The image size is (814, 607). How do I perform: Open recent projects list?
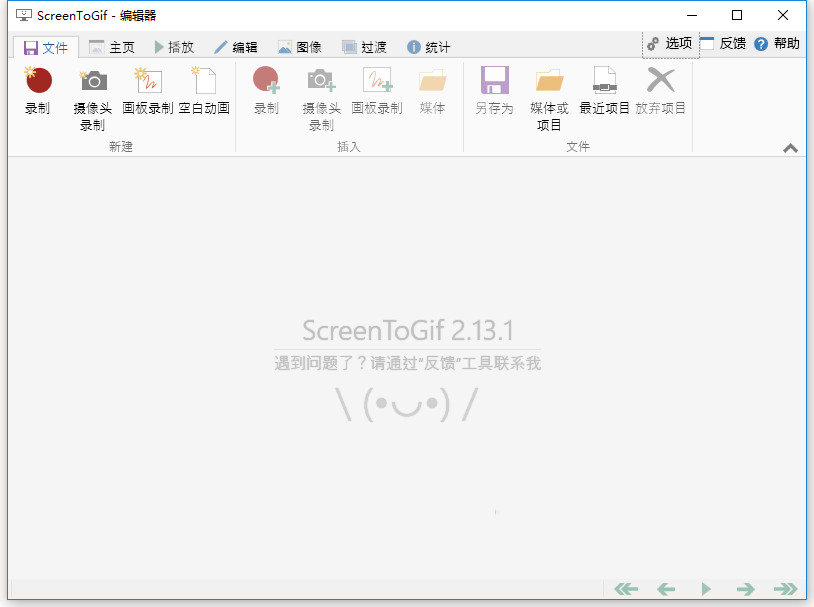pos(605,95)
